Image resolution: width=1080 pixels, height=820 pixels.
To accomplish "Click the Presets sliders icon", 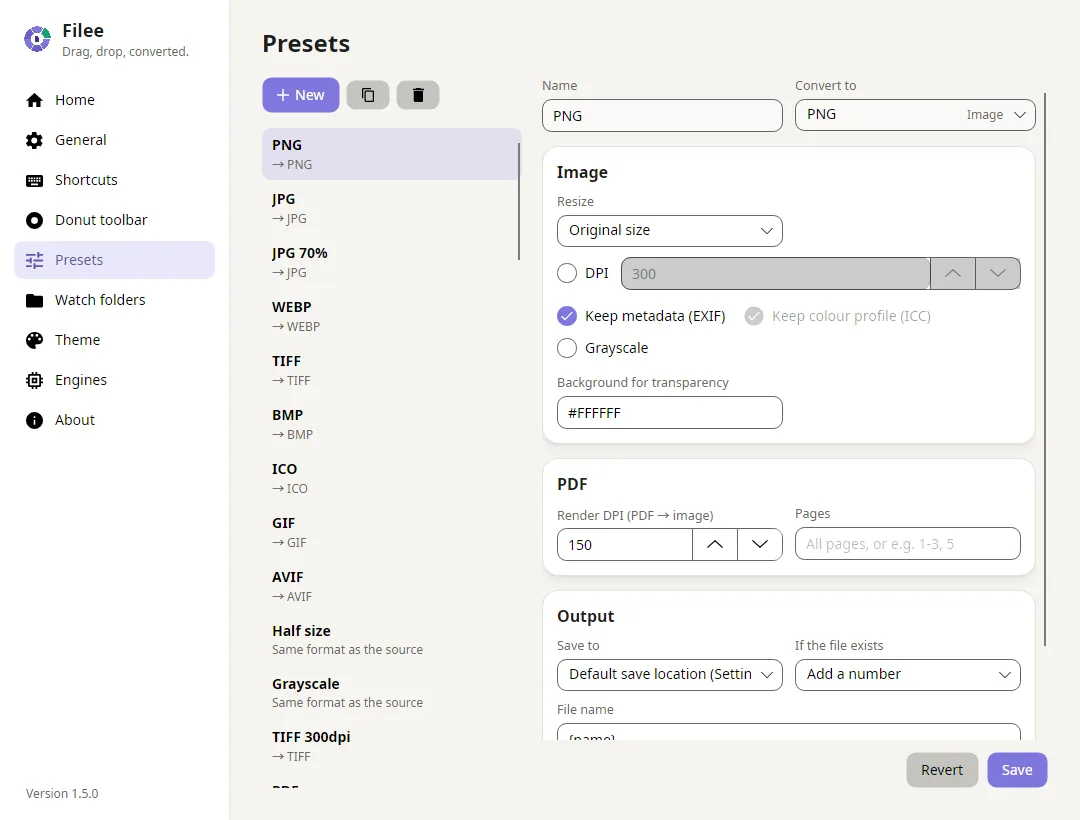I will click(x=34, y=260).
